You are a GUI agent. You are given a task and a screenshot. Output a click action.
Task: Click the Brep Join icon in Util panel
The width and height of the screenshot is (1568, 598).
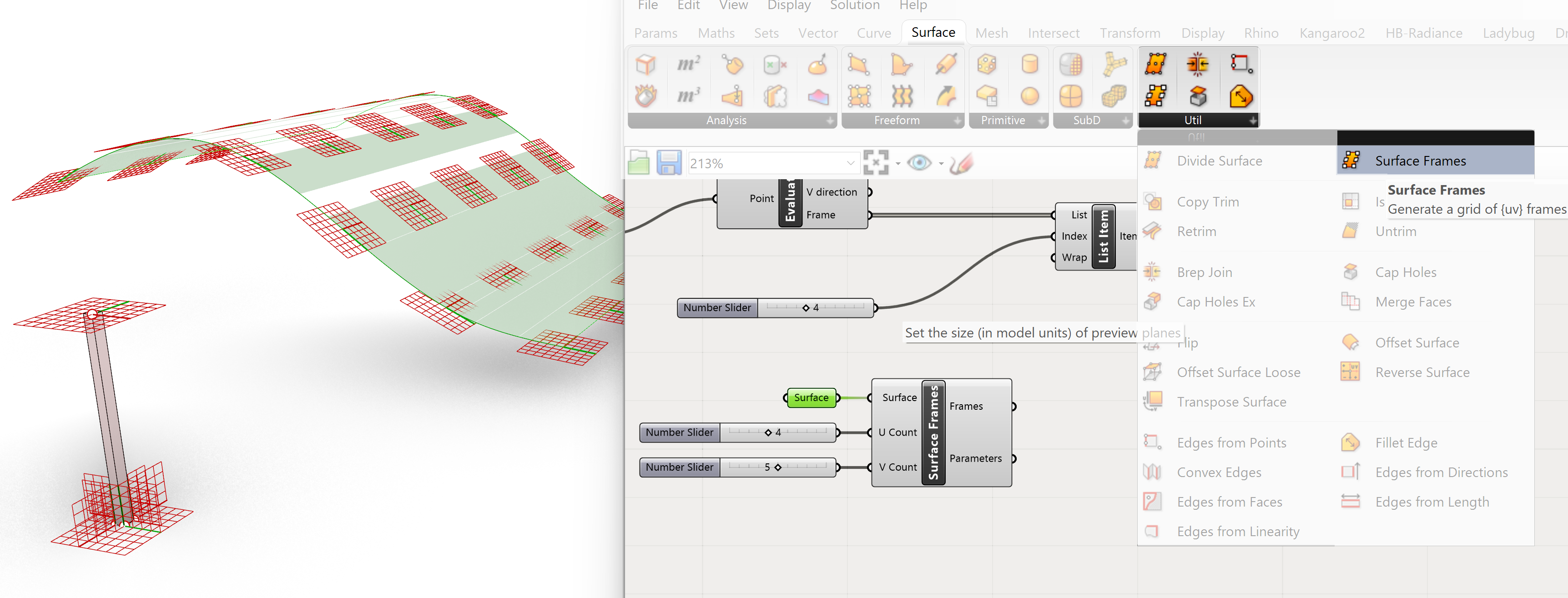(x=1197, y=64)
